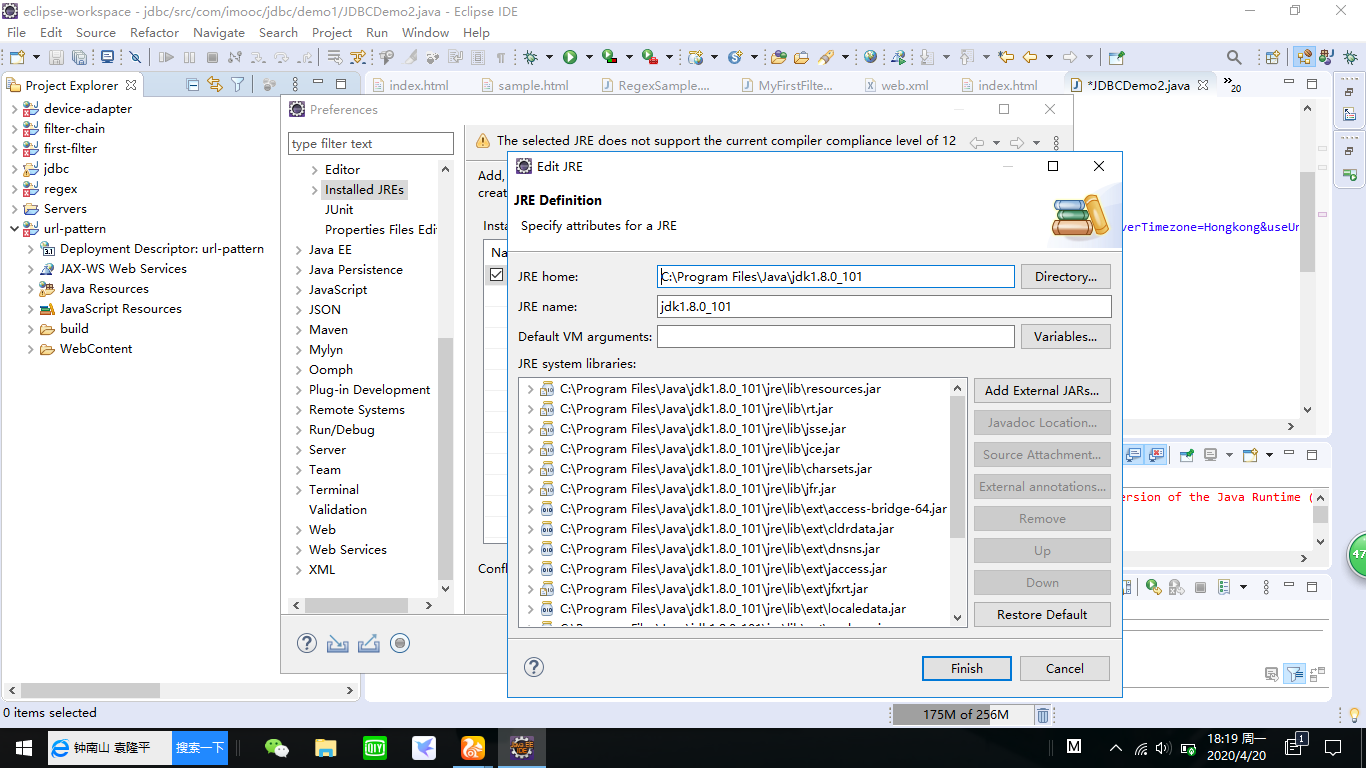Screen dimensions: 1366x768
Task: Run garbage collector trash icon
Action: pyautogui.click(x=1042, y=715)
